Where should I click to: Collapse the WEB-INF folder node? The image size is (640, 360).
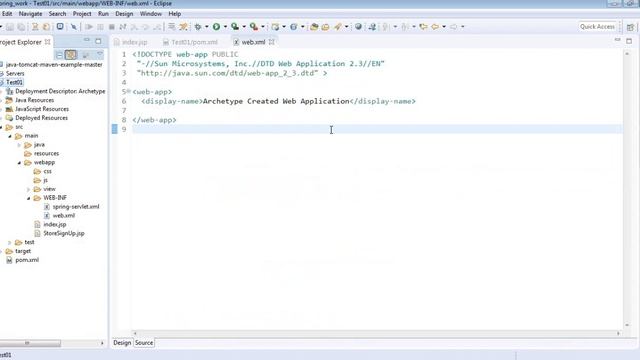tap(29, 198)
